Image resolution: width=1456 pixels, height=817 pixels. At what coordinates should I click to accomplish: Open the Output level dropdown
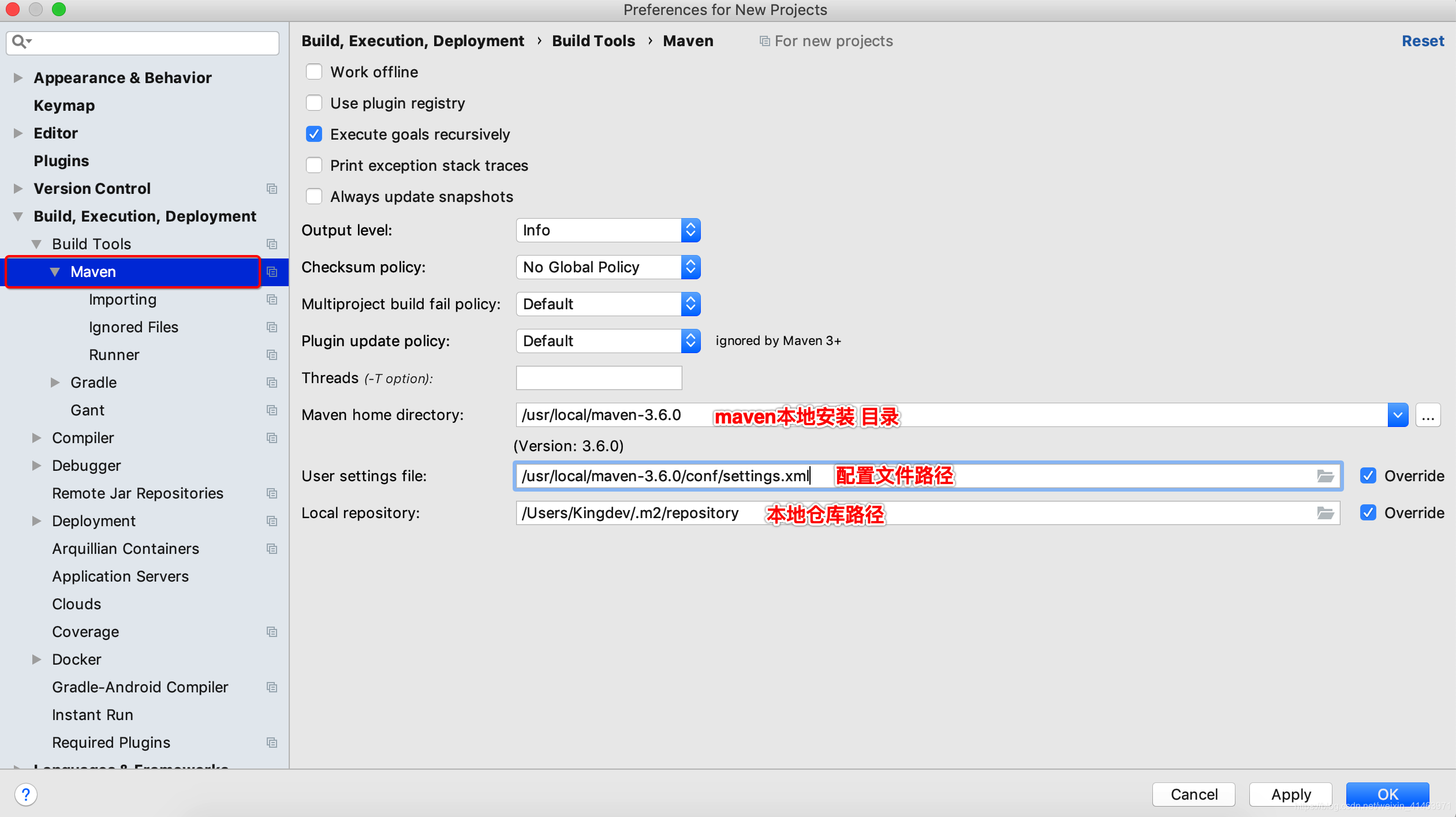click(608, 230)
